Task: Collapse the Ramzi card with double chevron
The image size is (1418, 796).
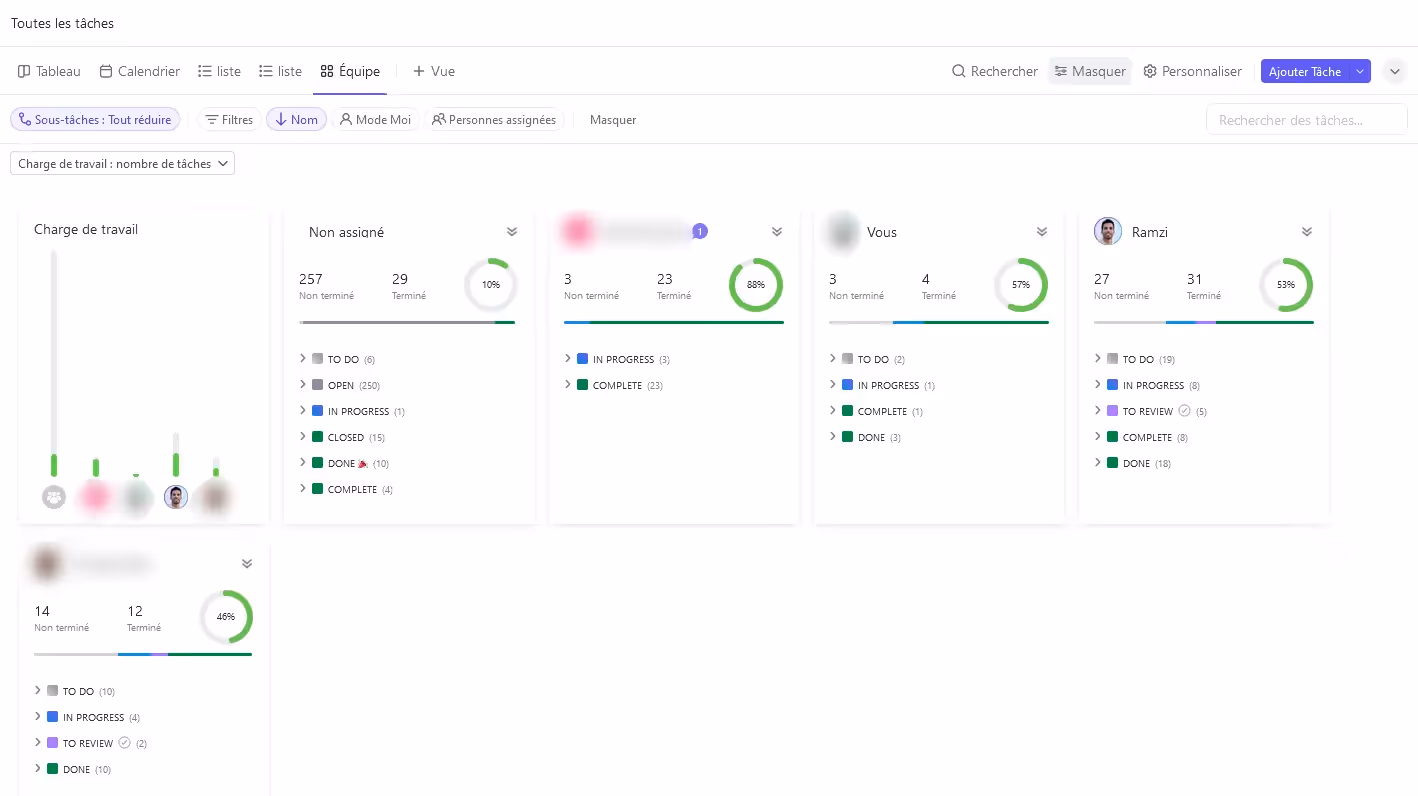Action: (1306, 232)
